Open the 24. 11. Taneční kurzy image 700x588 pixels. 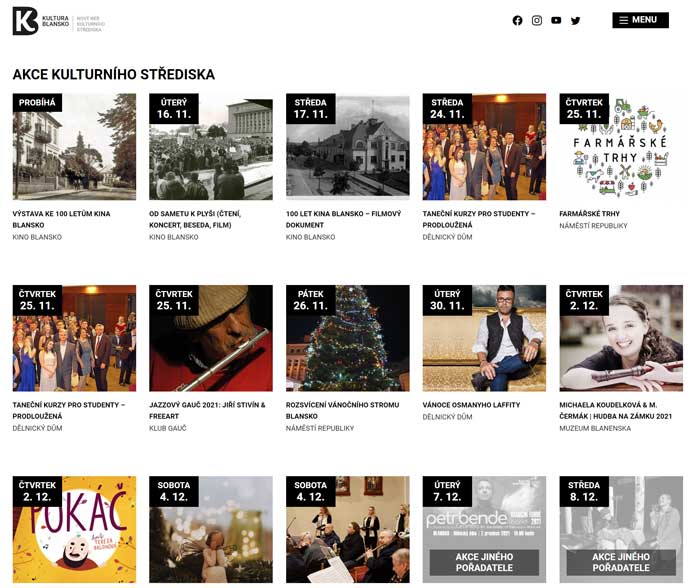484,146
